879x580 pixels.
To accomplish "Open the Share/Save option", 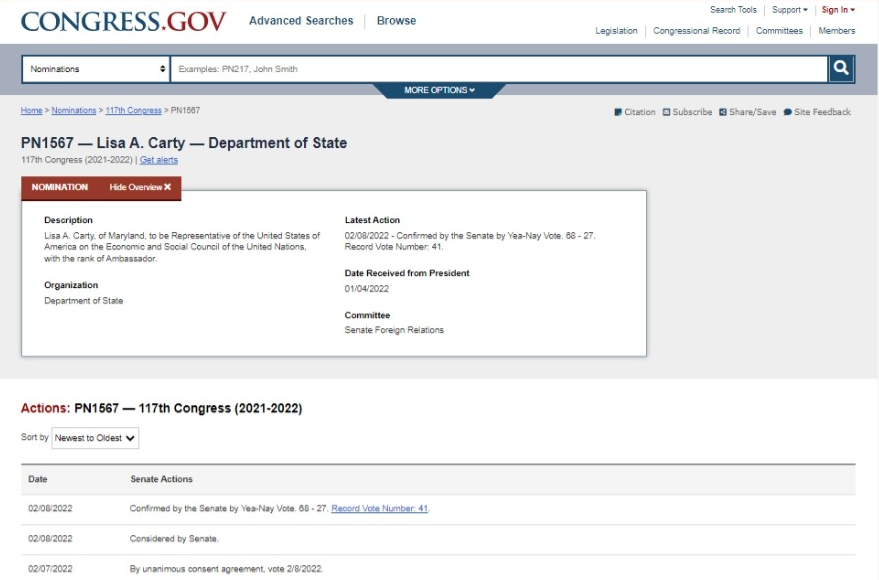I will pyautogui.click(x=747, y=112).
